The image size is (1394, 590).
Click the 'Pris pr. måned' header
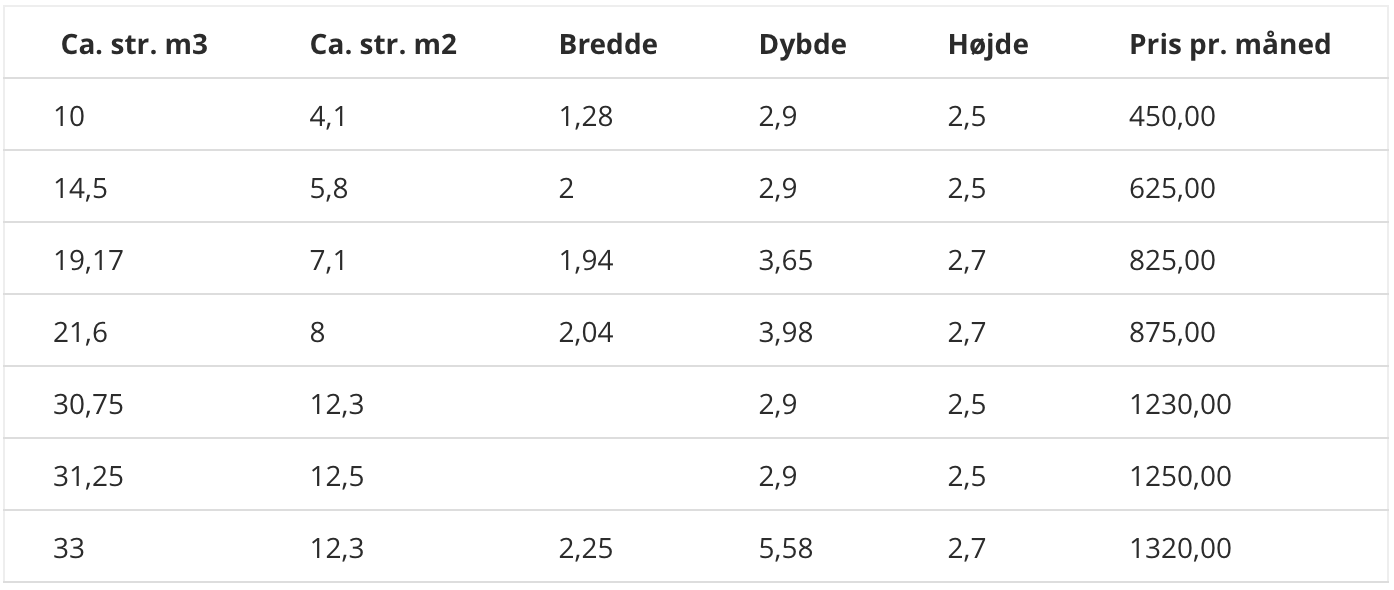[x=1230, y=46]
